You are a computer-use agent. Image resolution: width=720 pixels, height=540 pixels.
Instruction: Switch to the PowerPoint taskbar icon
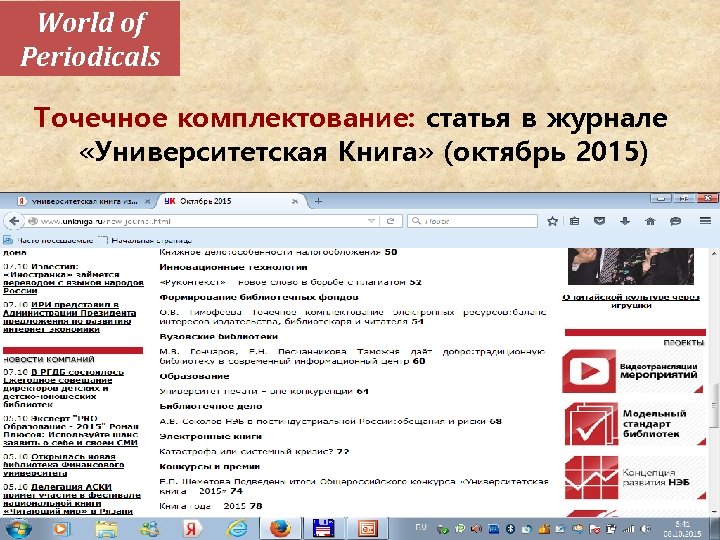(x=367, y=529)
